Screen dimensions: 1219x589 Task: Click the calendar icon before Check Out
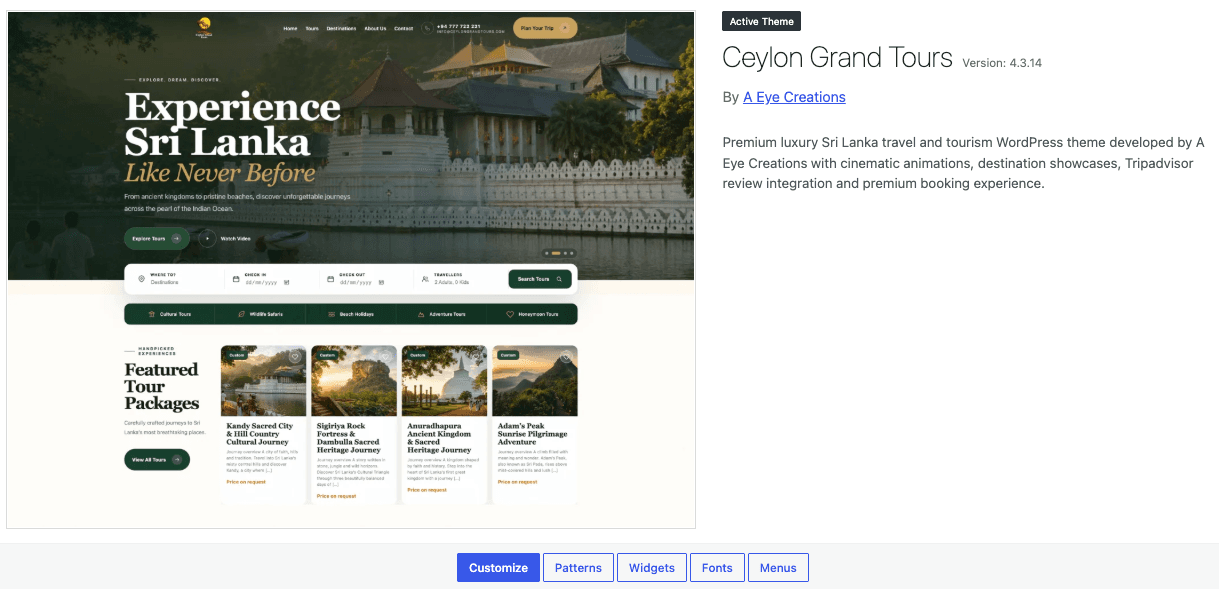pos(331,279)
